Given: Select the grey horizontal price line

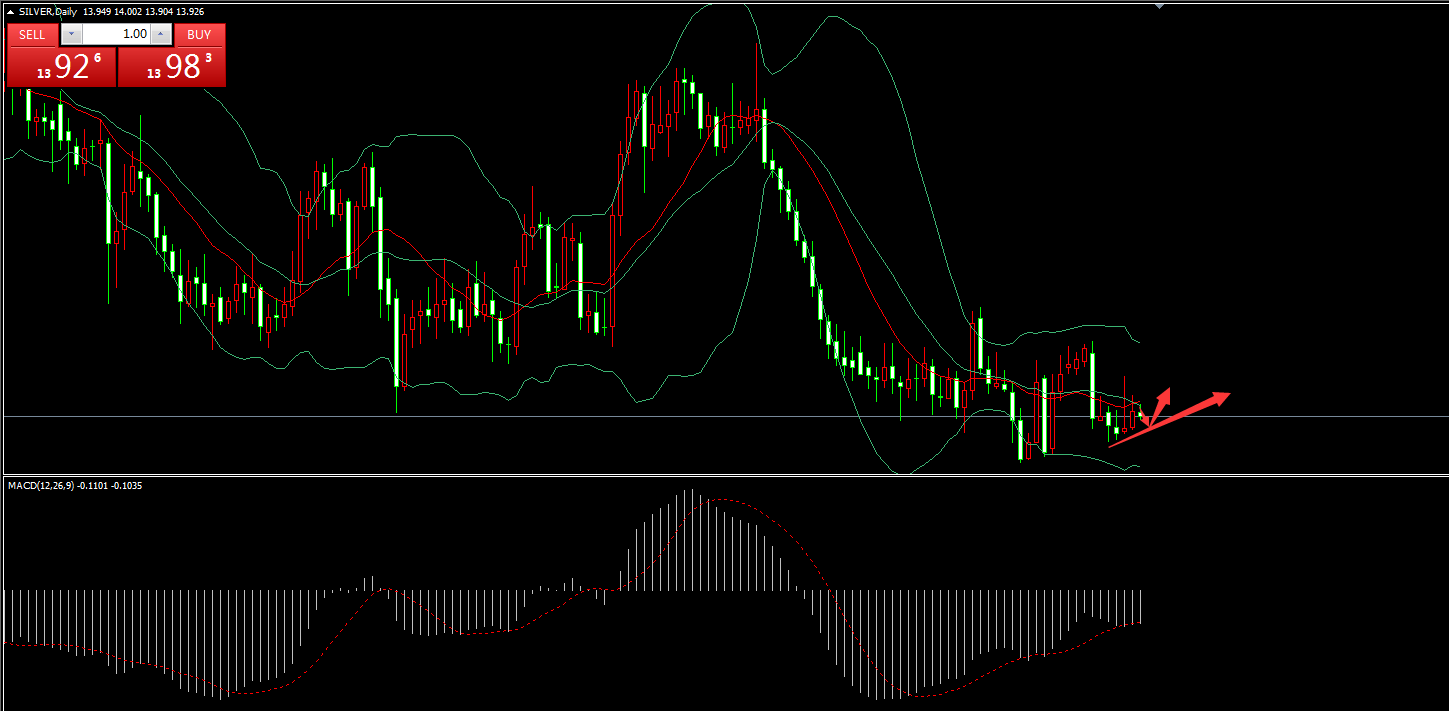Looking at the screenshot, I should (700, 416).
